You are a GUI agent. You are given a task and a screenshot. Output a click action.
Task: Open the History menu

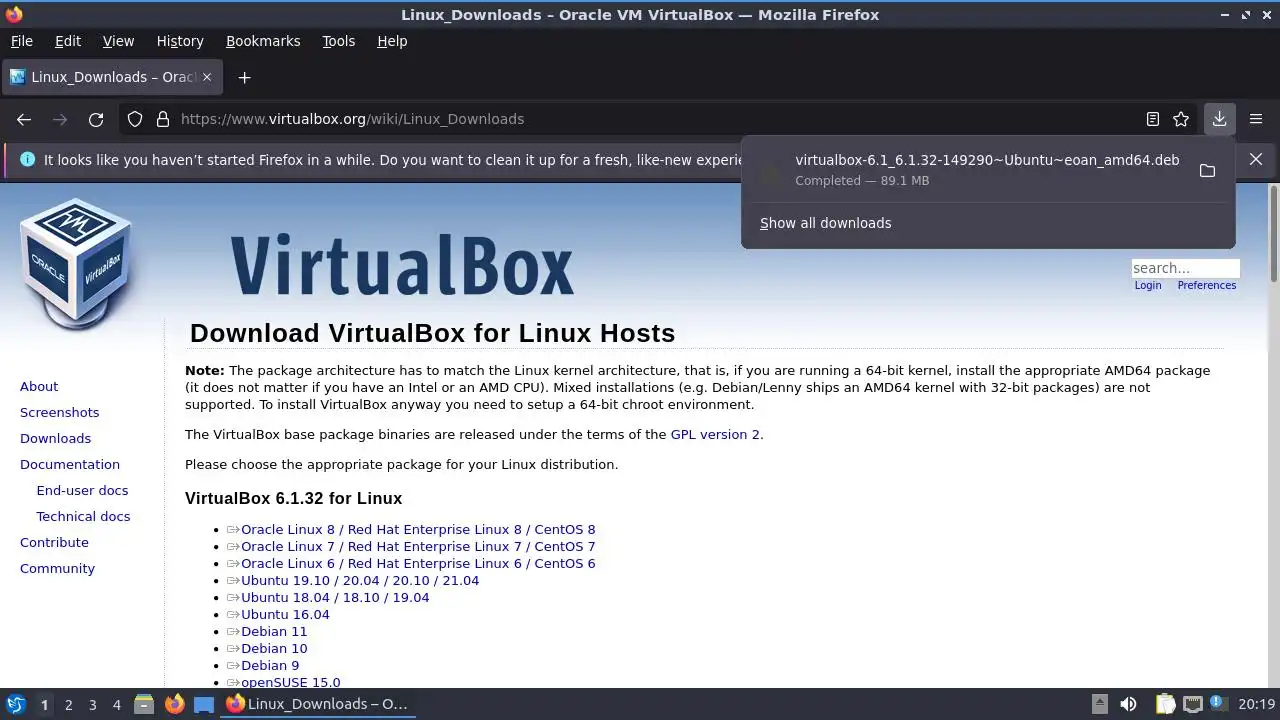coord(180,41)
